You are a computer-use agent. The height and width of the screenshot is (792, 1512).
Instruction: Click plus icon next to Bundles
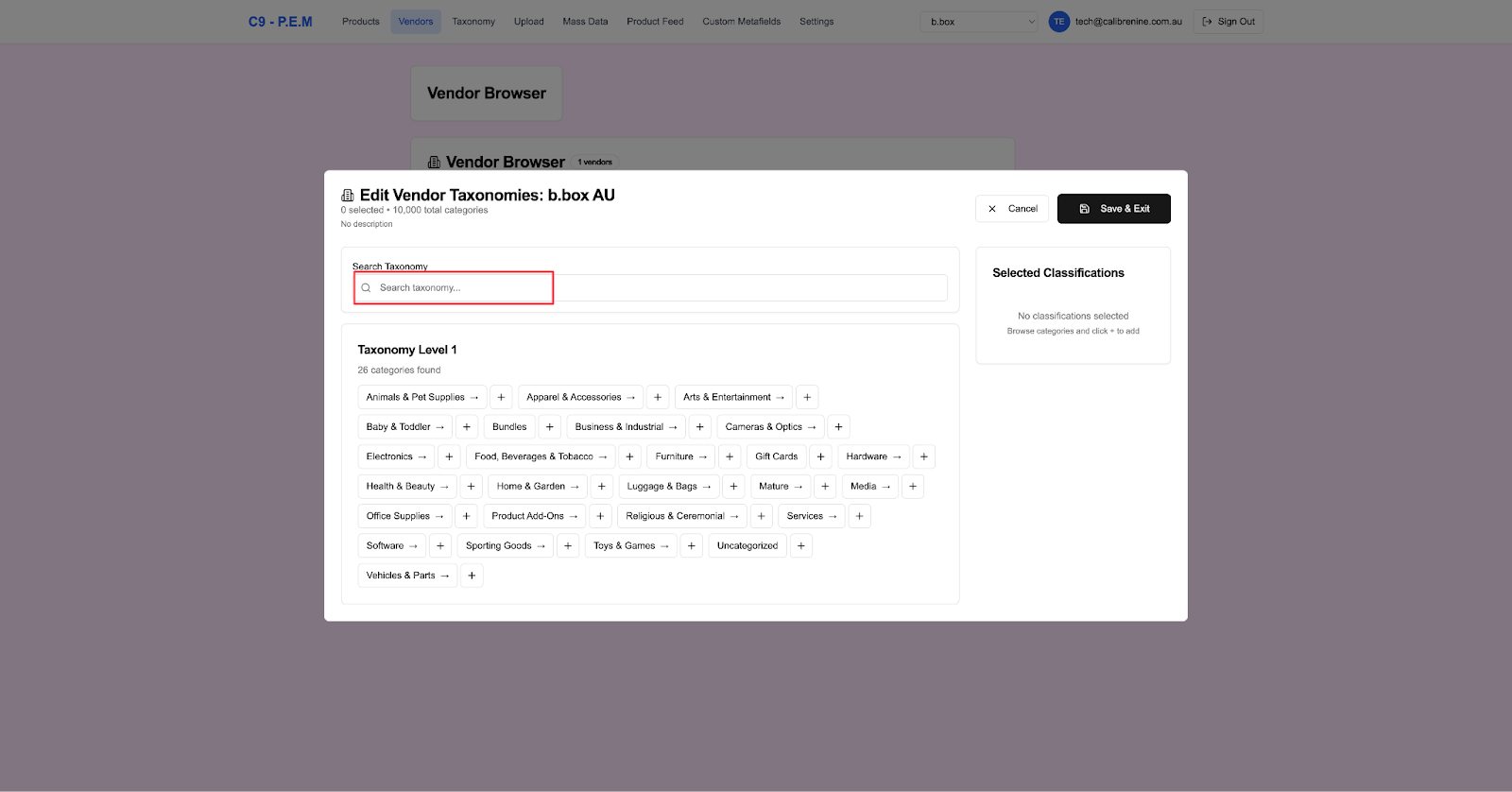pos(550,427)
